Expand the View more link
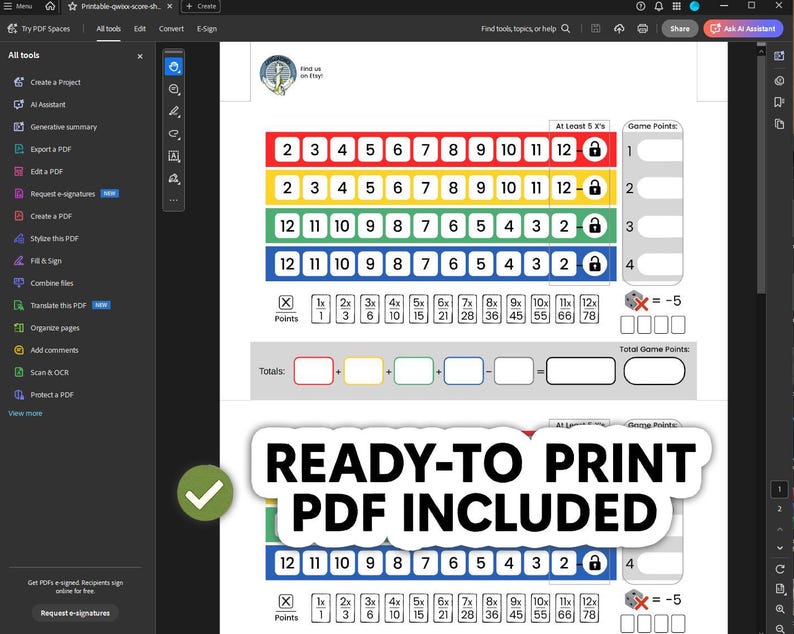This screenshot has width=794, height=634. pos(25,413)
